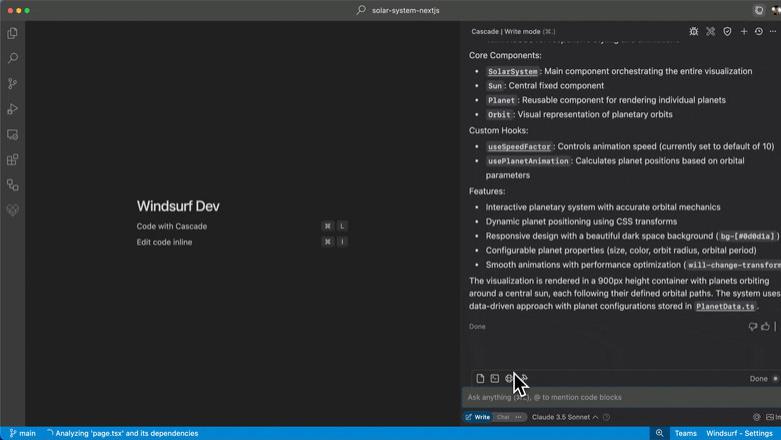Open the PlanetData.ts file link

725,306
